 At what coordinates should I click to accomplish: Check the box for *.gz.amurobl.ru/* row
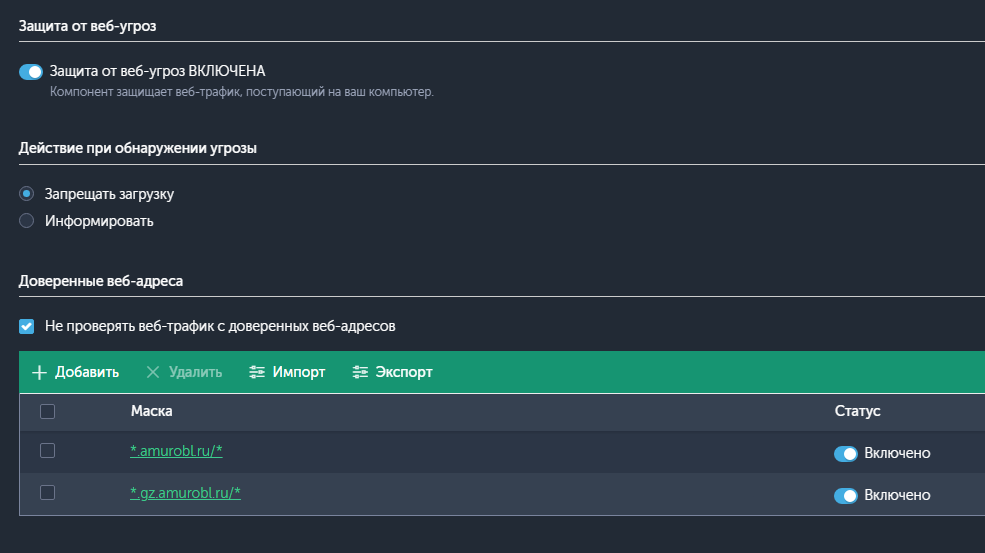[47, 493]
